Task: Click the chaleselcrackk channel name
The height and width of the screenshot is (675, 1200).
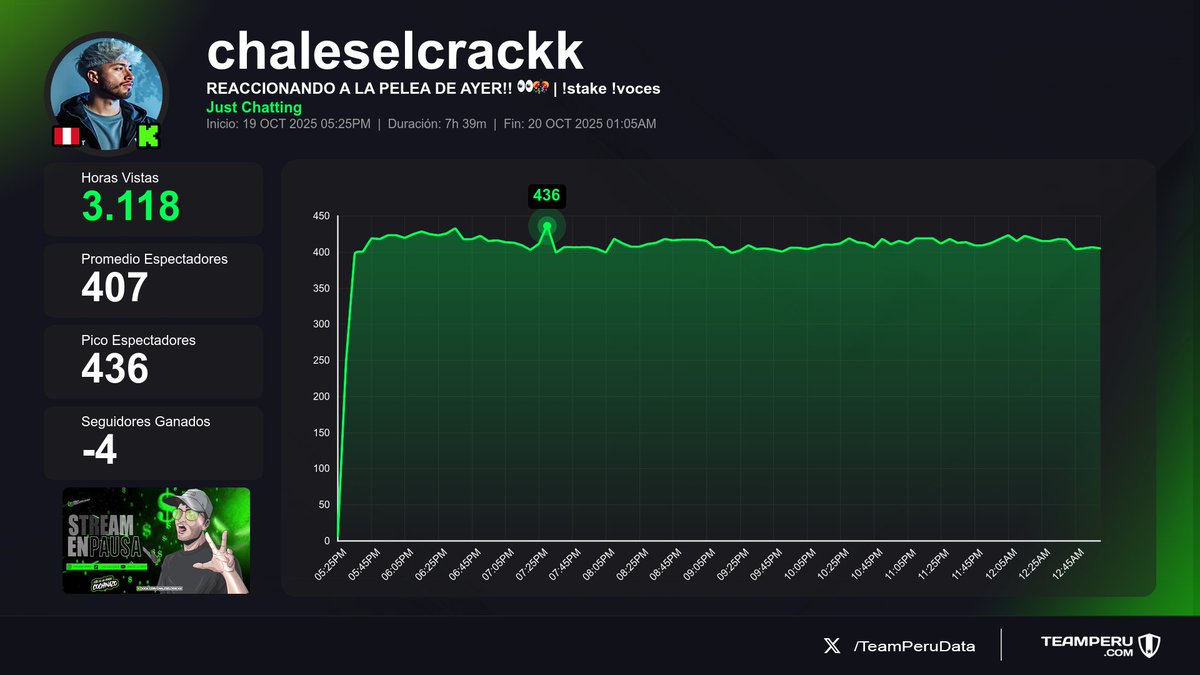Action: [397, 50]
